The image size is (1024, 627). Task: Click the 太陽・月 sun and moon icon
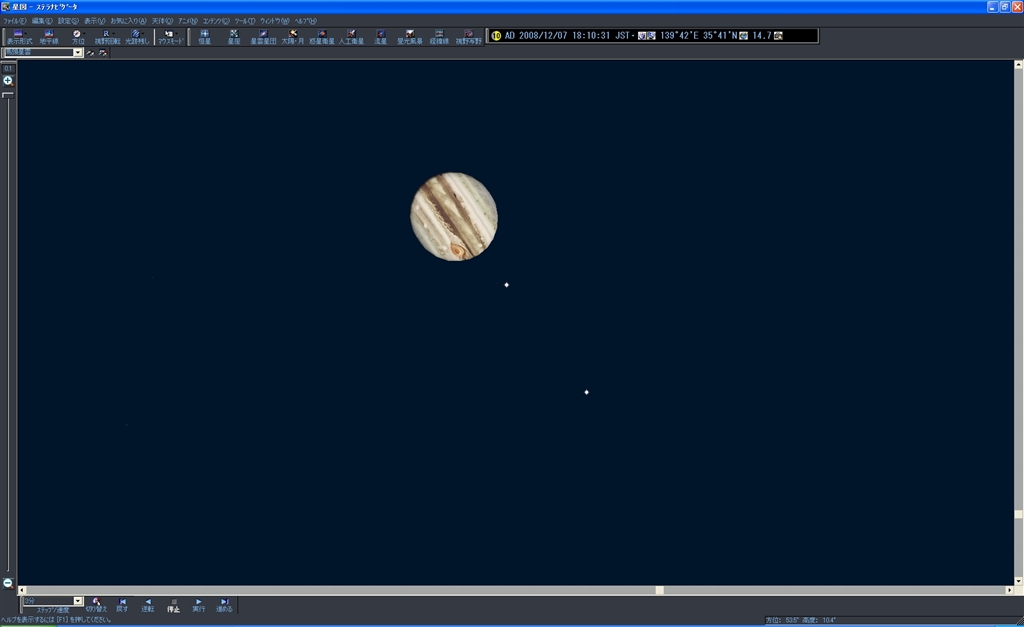pyautogui.click(x=293, y=36)
